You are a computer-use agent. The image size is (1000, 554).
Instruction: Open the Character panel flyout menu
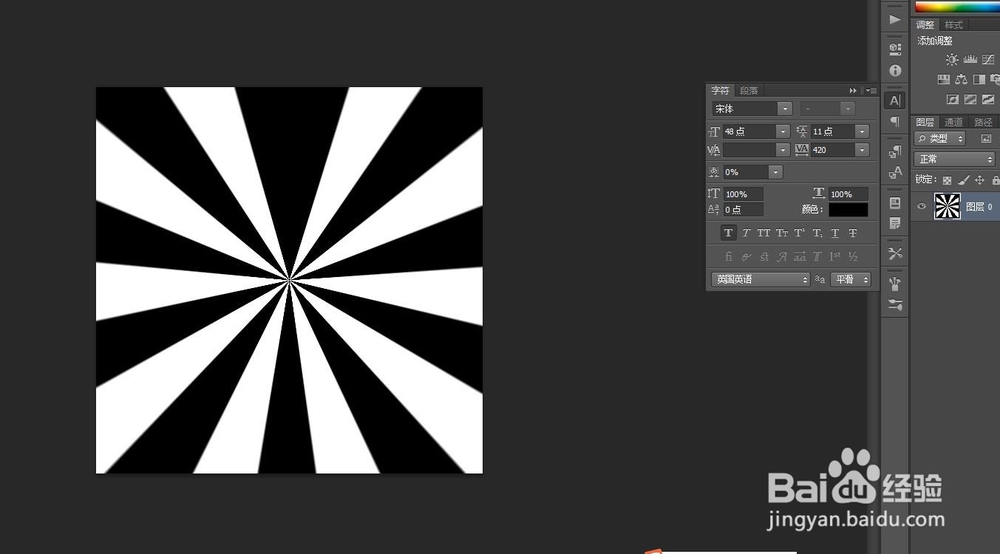point(871,91)
